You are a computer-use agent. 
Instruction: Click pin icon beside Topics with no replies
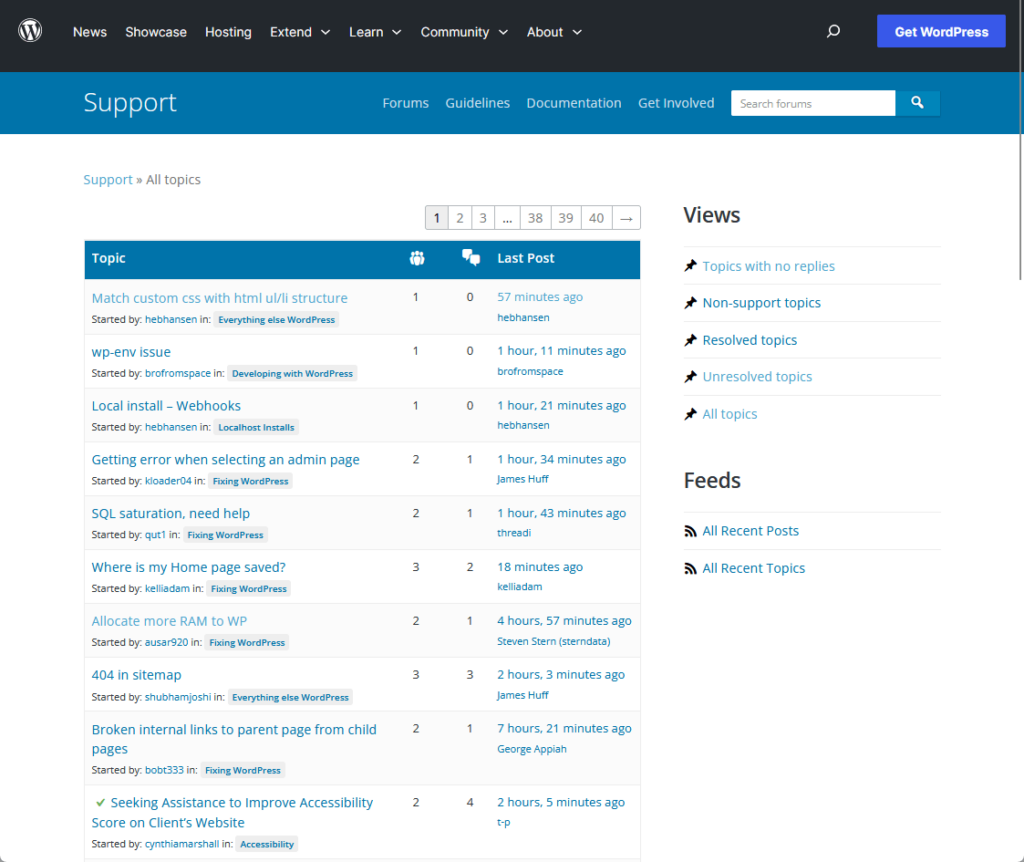tap(691, 266)
